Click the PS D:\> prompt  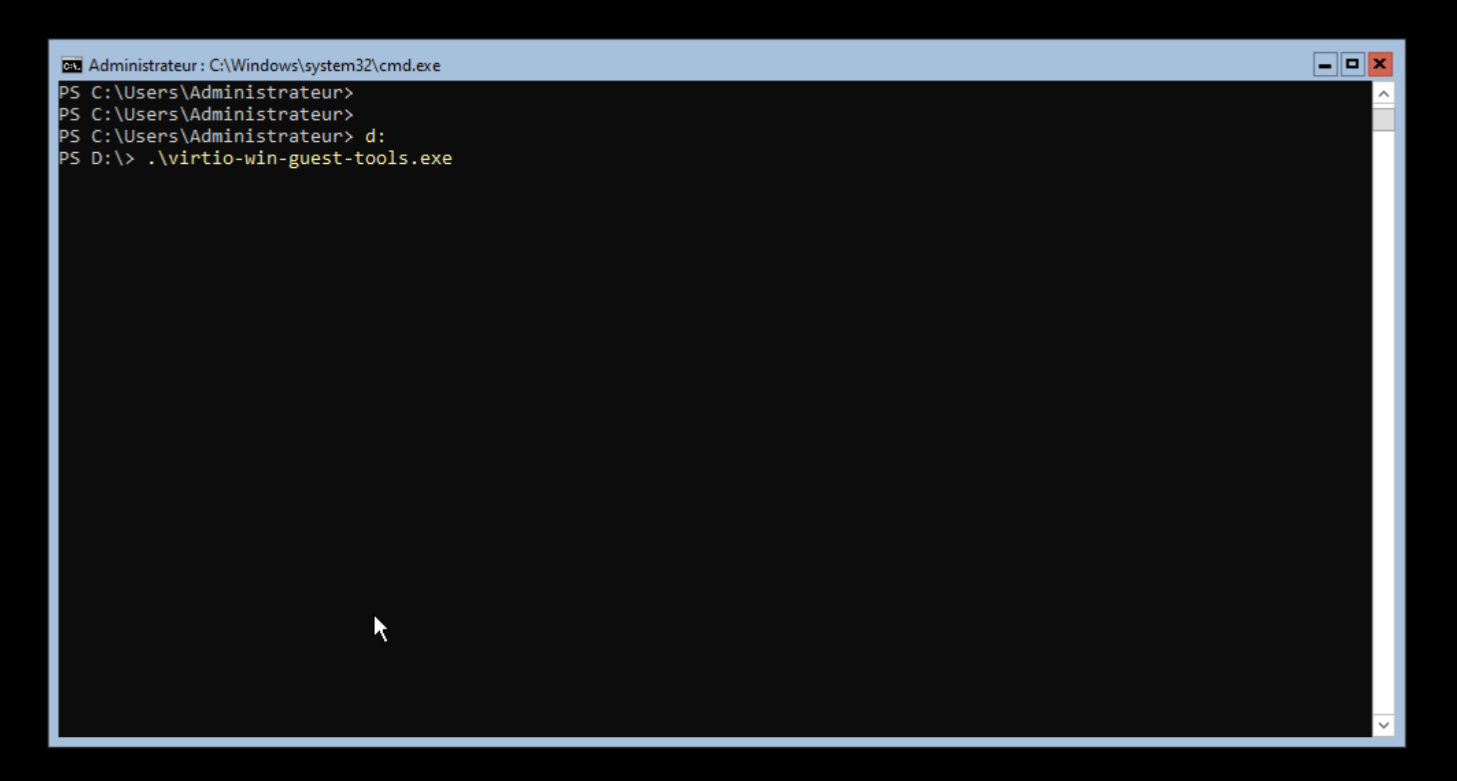click(x=96, y=158)
